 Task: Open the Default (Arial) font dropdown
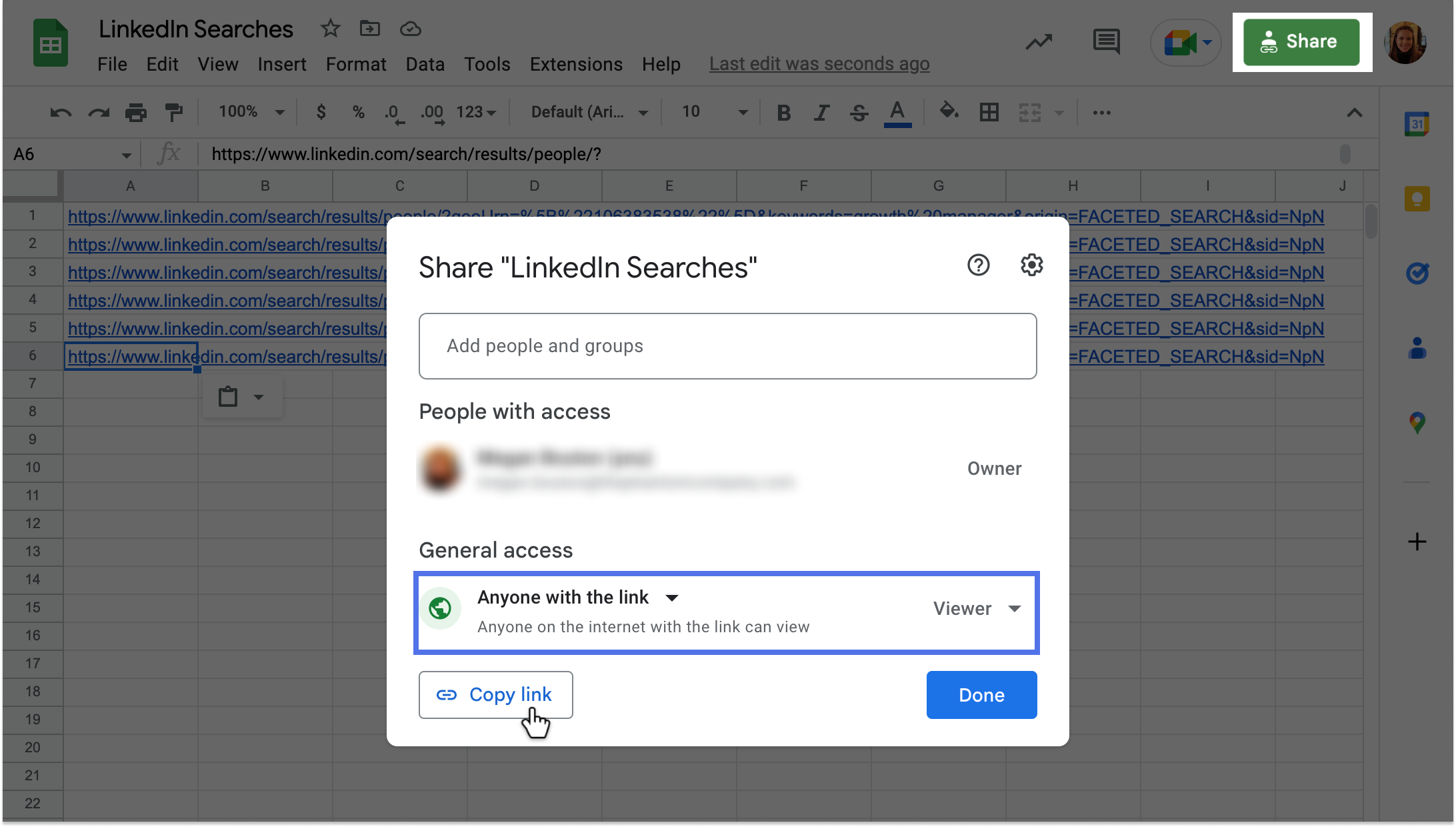point(589,112)
